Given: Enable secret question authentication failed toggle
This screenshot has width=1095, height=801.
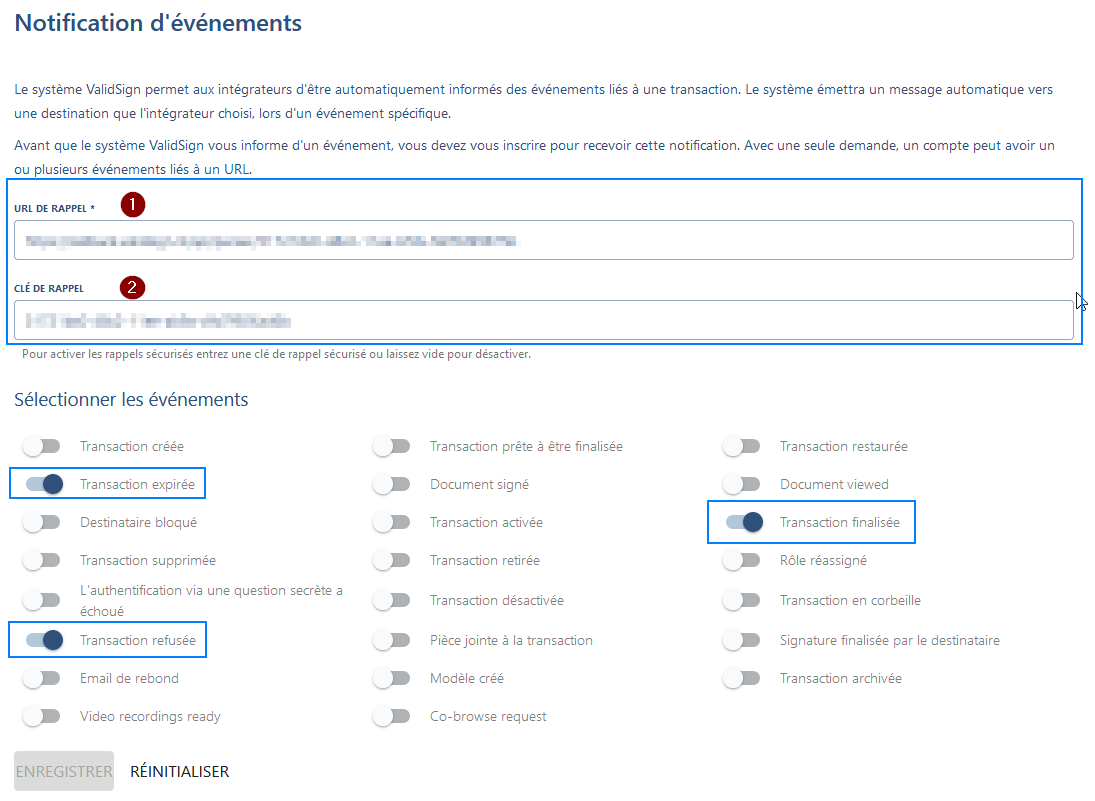Looking at the screenshot, I should tap(42, 600).
